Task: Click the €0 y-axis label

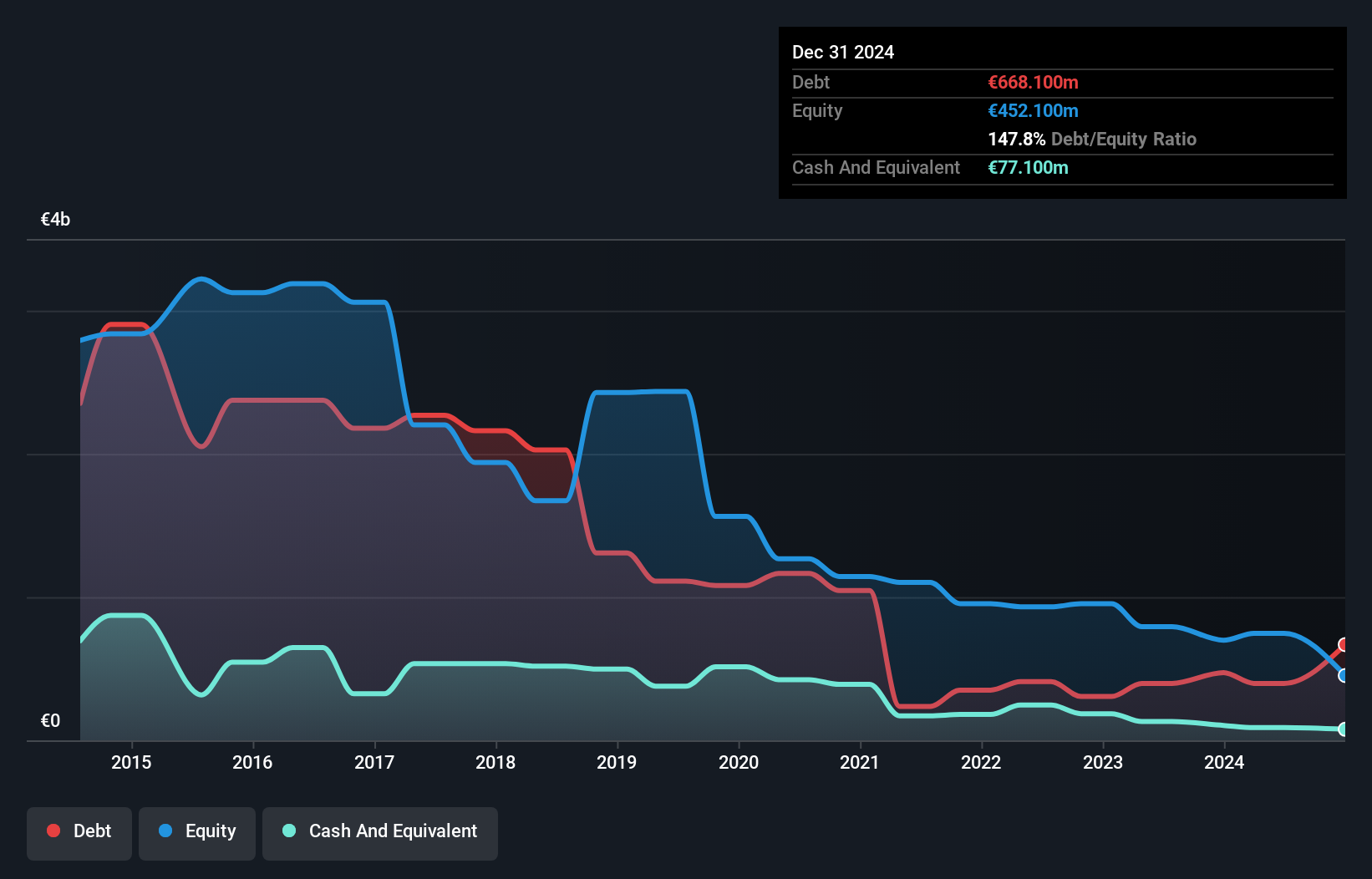Action: [x=50, y=721]
